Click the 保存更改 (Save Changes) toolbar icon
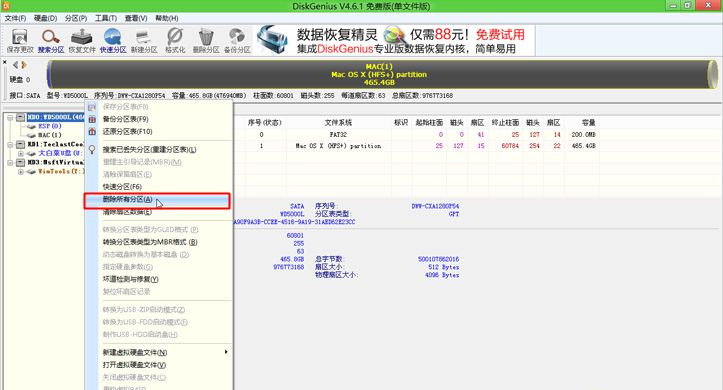Image resolution: width=723 pixels, height=390 pixels. tap(20, 41)
